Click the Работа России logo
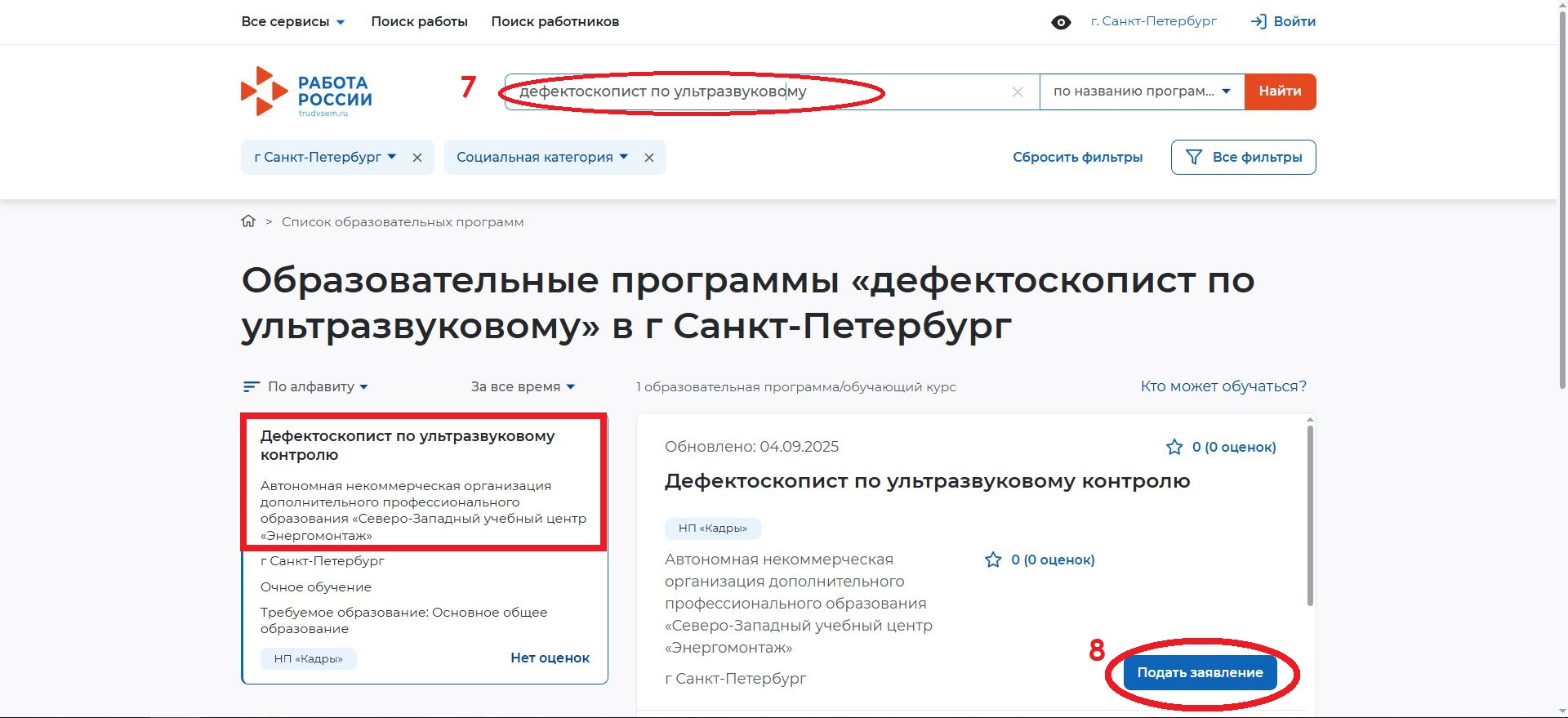Screen dimensions: 1568x718 306,91
